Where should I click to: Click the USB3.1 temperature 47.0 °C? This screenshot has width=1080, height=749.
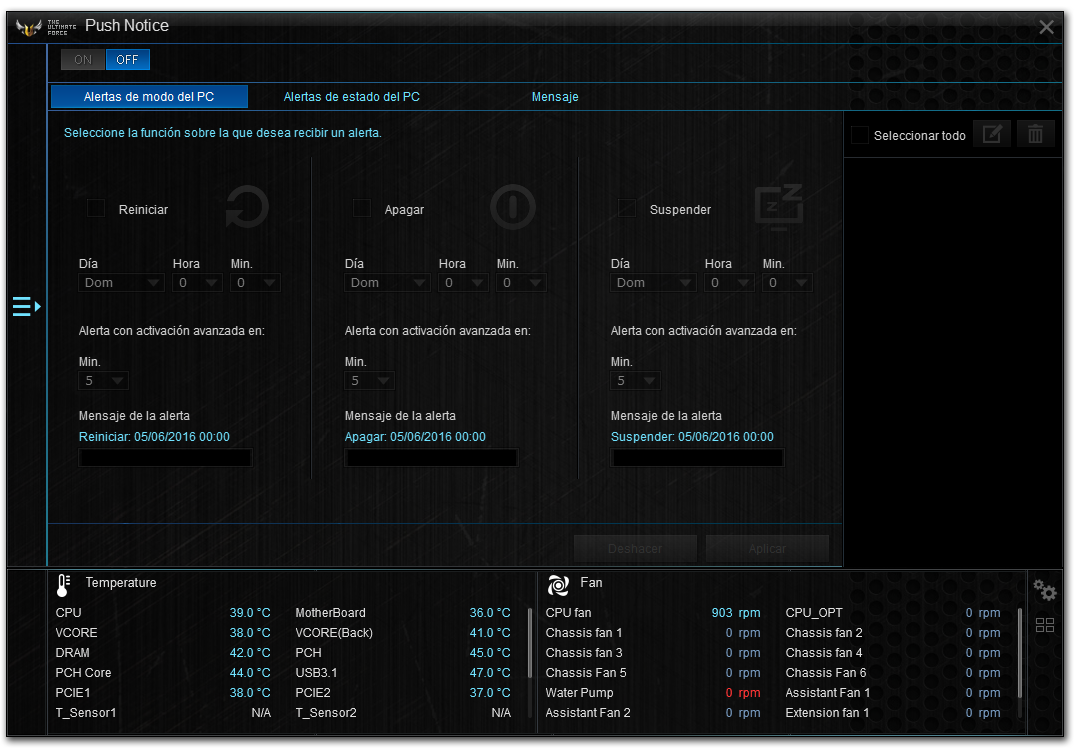490,673
